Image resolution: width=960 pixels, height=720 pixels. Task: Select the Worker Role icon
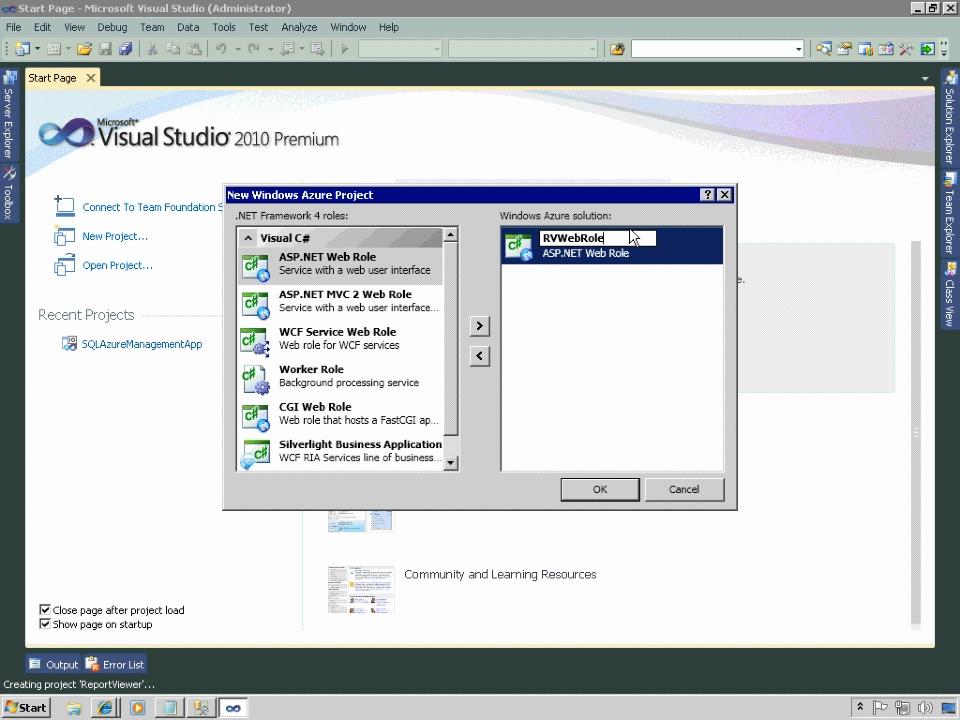click(x=255, y=380)
